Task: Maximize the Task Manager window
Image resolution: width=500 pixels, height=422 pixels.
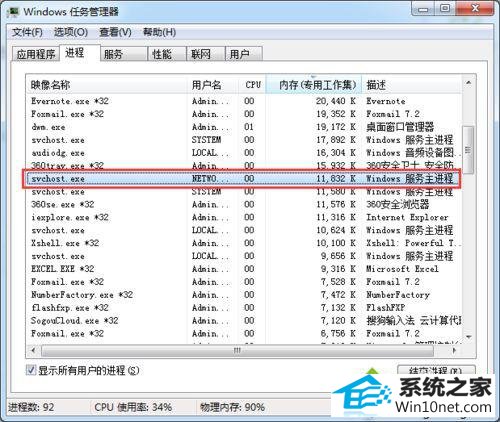Action: [445, 9]
